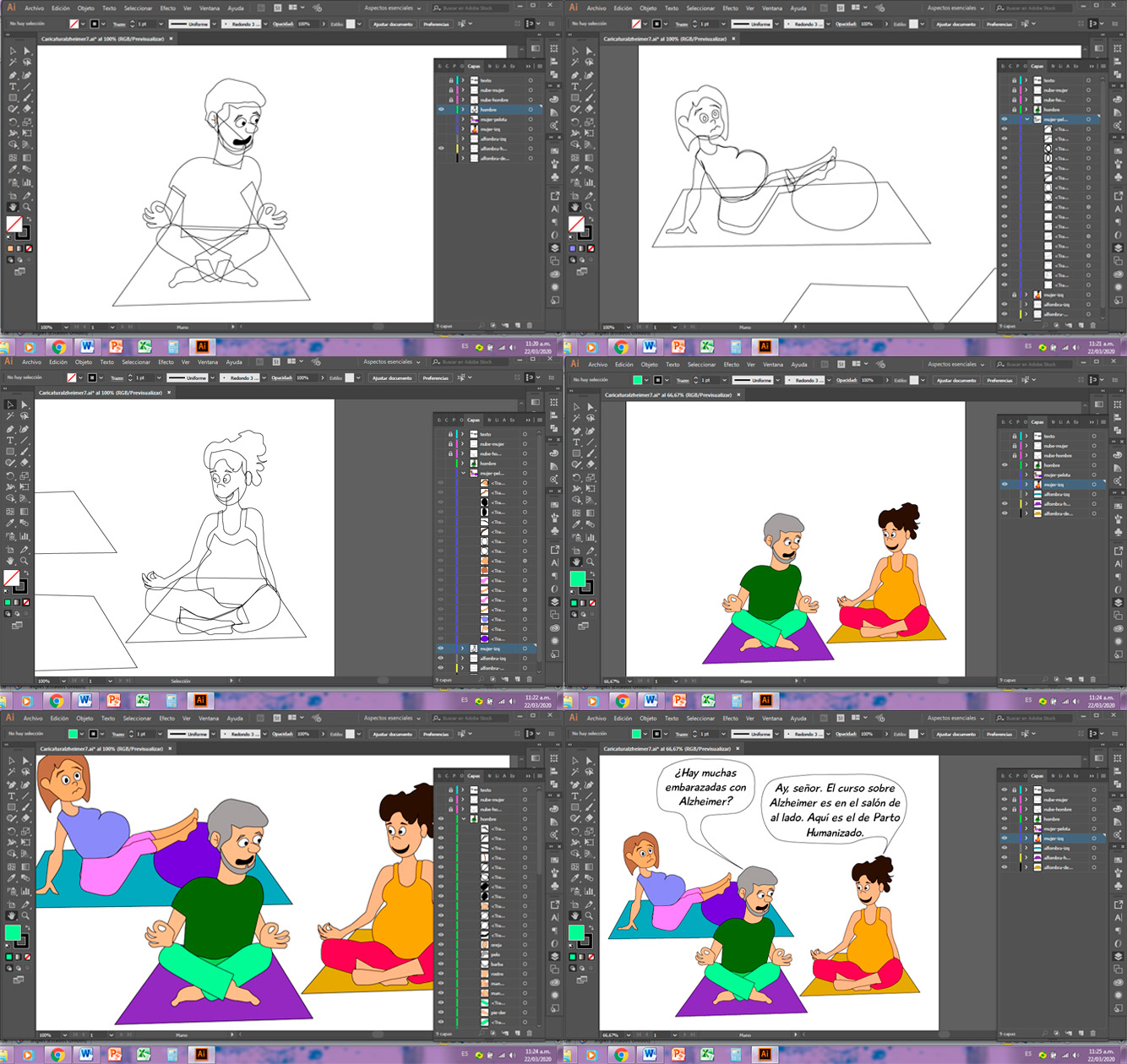Screen dimensions: 1127x1064
Task: Select the Magic Wand tool in man-outline window
Action: (13, 62)
